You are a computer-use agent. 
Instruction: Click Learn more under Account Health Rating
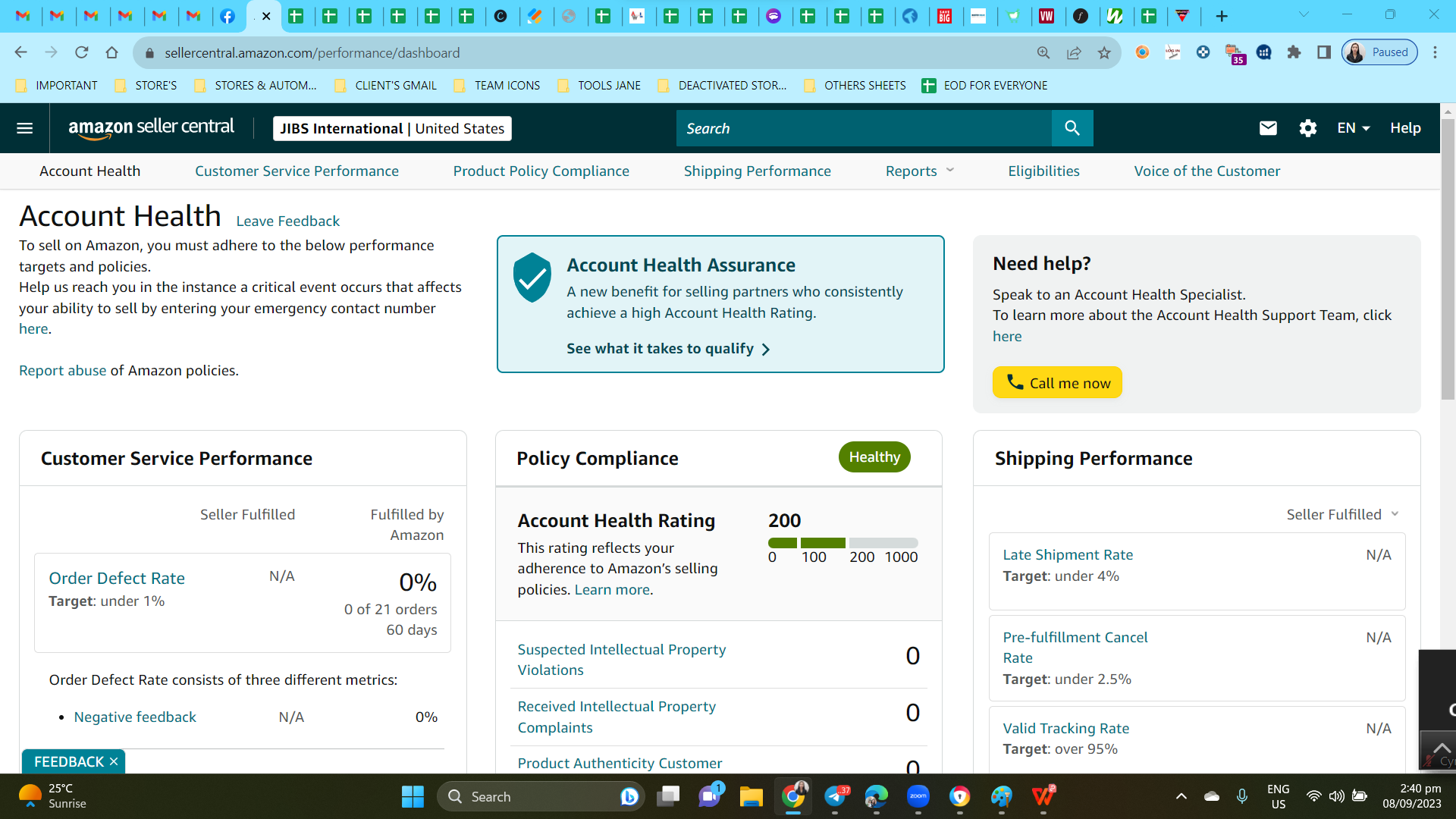[x=612, y=589]
